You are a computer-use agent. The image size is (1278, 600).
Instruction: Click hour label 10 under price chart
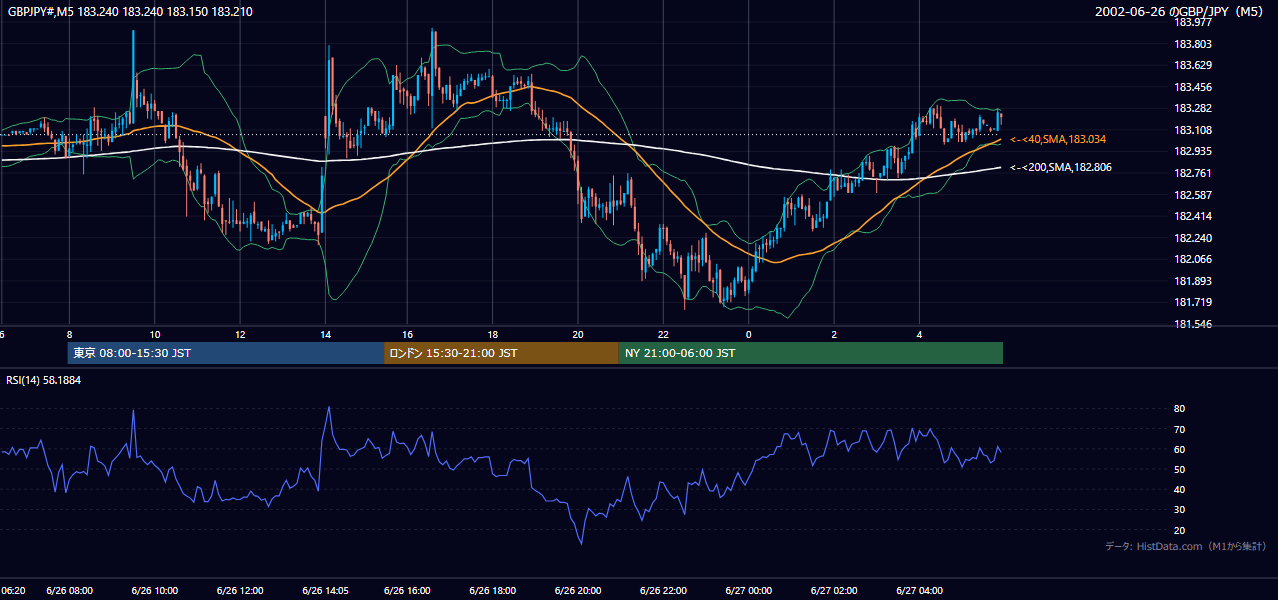click(154, 334)
